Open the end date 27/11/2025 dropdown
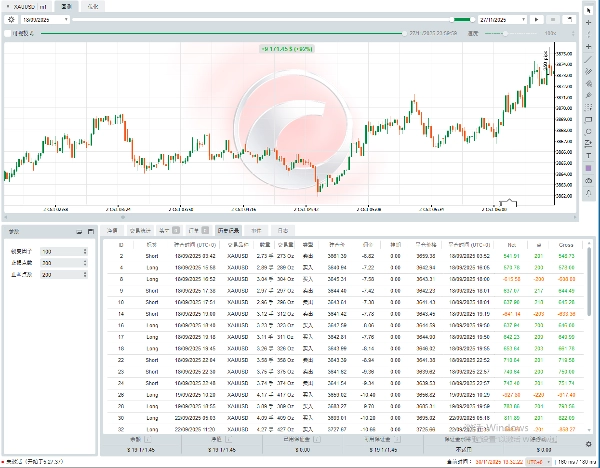Image resolution: width=600 pixels, height=468 pixels. (503, 19)
